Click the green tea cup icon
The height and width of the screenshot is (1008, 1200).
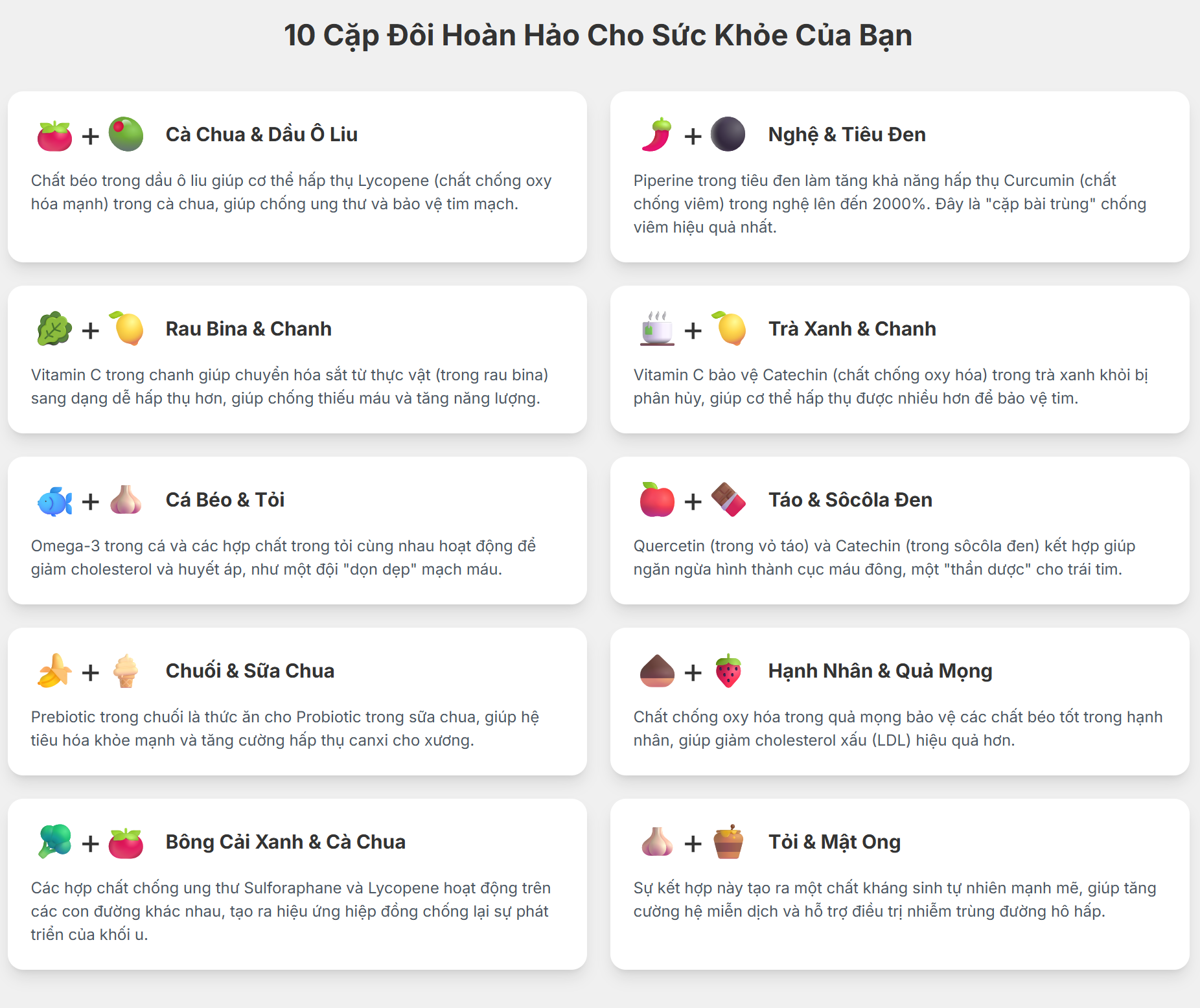coord(657,328)
